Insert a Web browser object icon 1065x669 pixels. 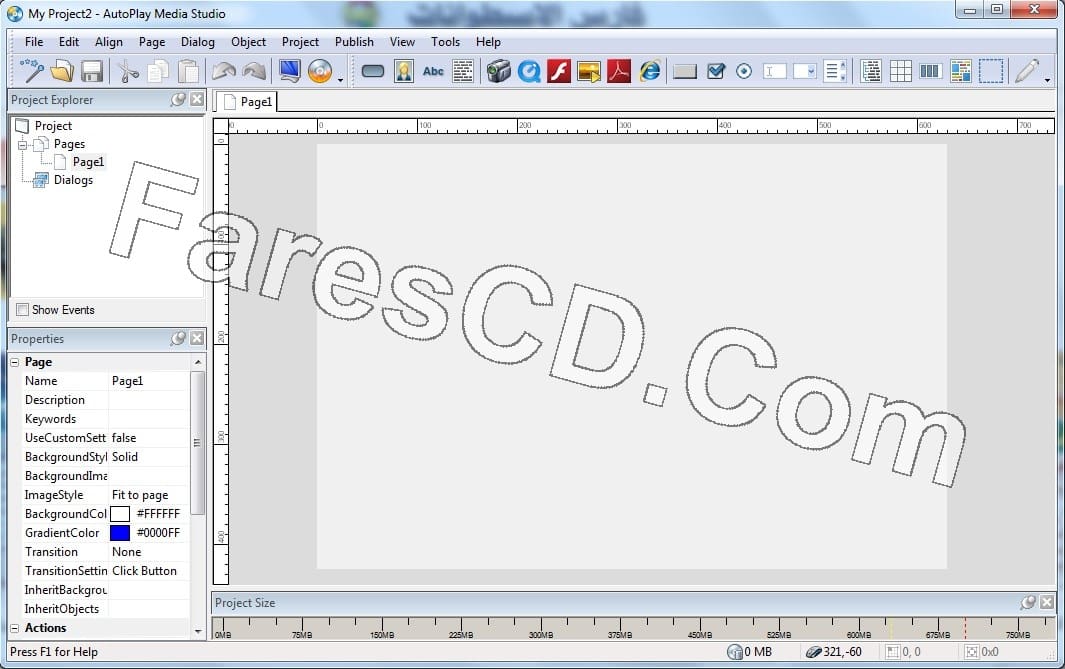pos(650,71)
